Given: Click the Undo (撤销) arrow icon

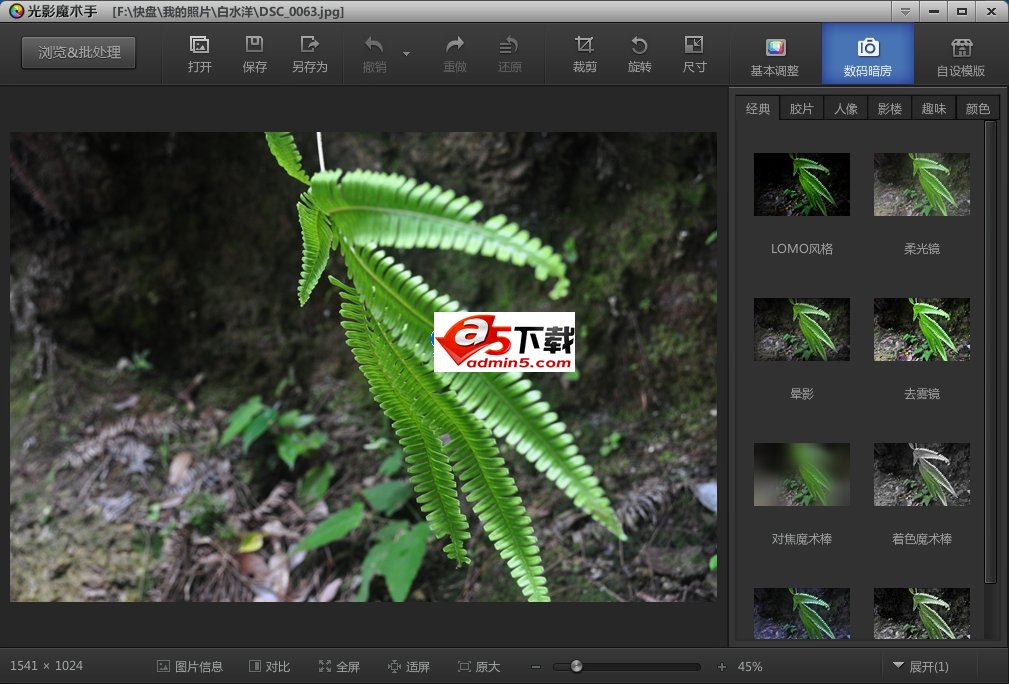Looking at the screenshot, I should [374, 46].
